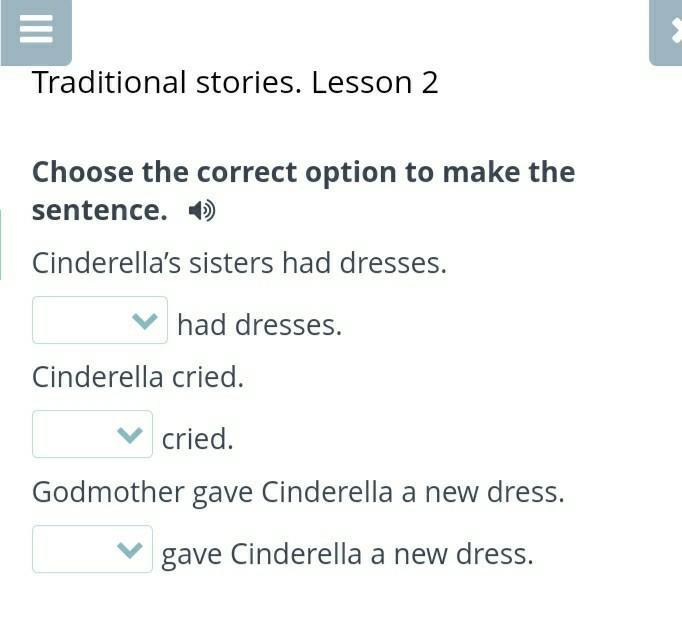Click the "had dresses." answer text
Screen dimensions: 682x630
point(259,325)
